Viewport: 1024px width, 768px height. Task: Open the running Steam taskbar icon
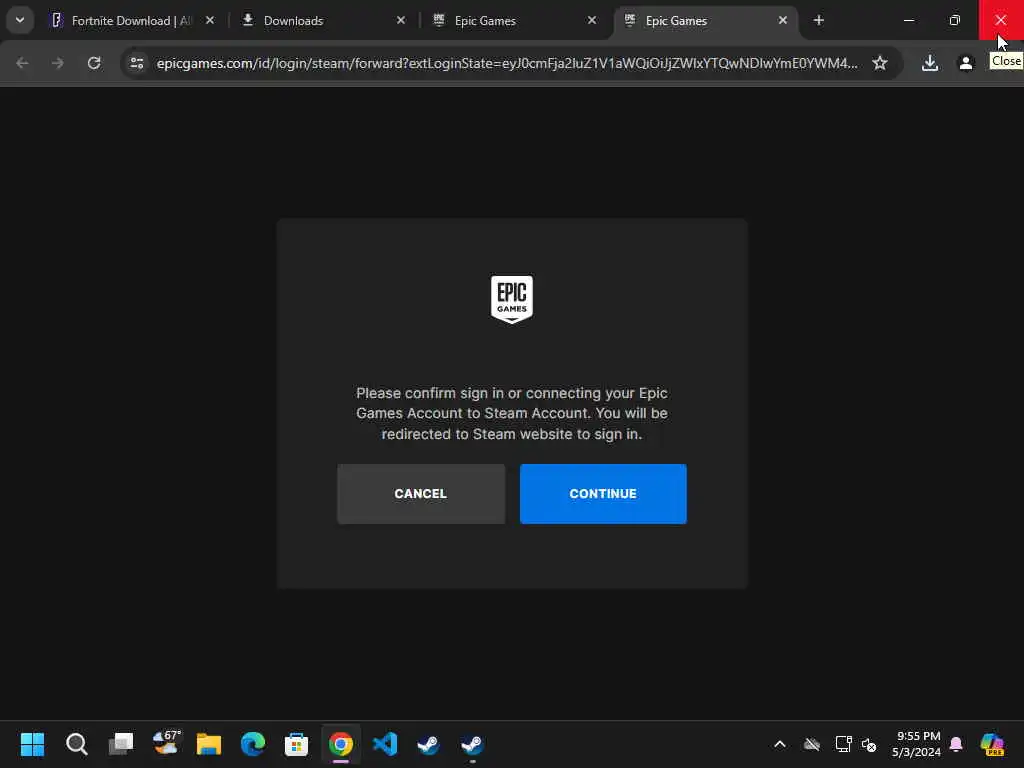coord(472,744)
